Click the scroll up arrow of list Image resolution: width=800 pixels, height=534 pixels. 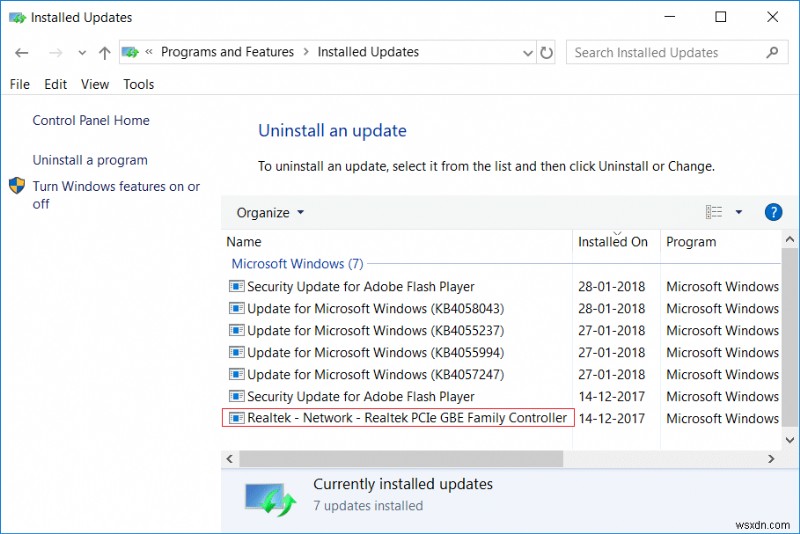pyautogui.click(x=790, y=239)
